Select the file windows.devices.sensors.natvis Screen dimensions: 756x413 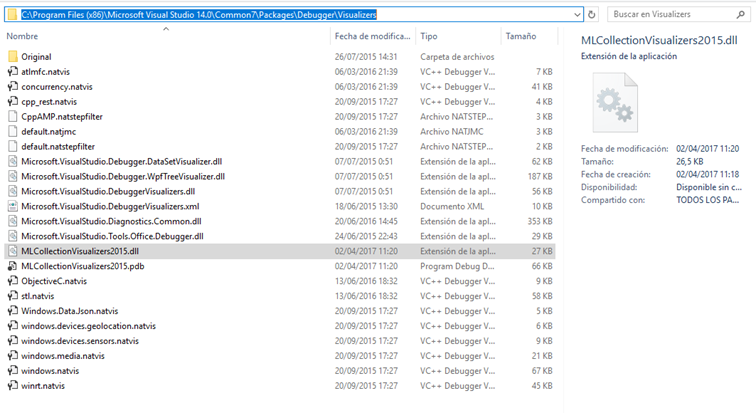coord(80,340)
